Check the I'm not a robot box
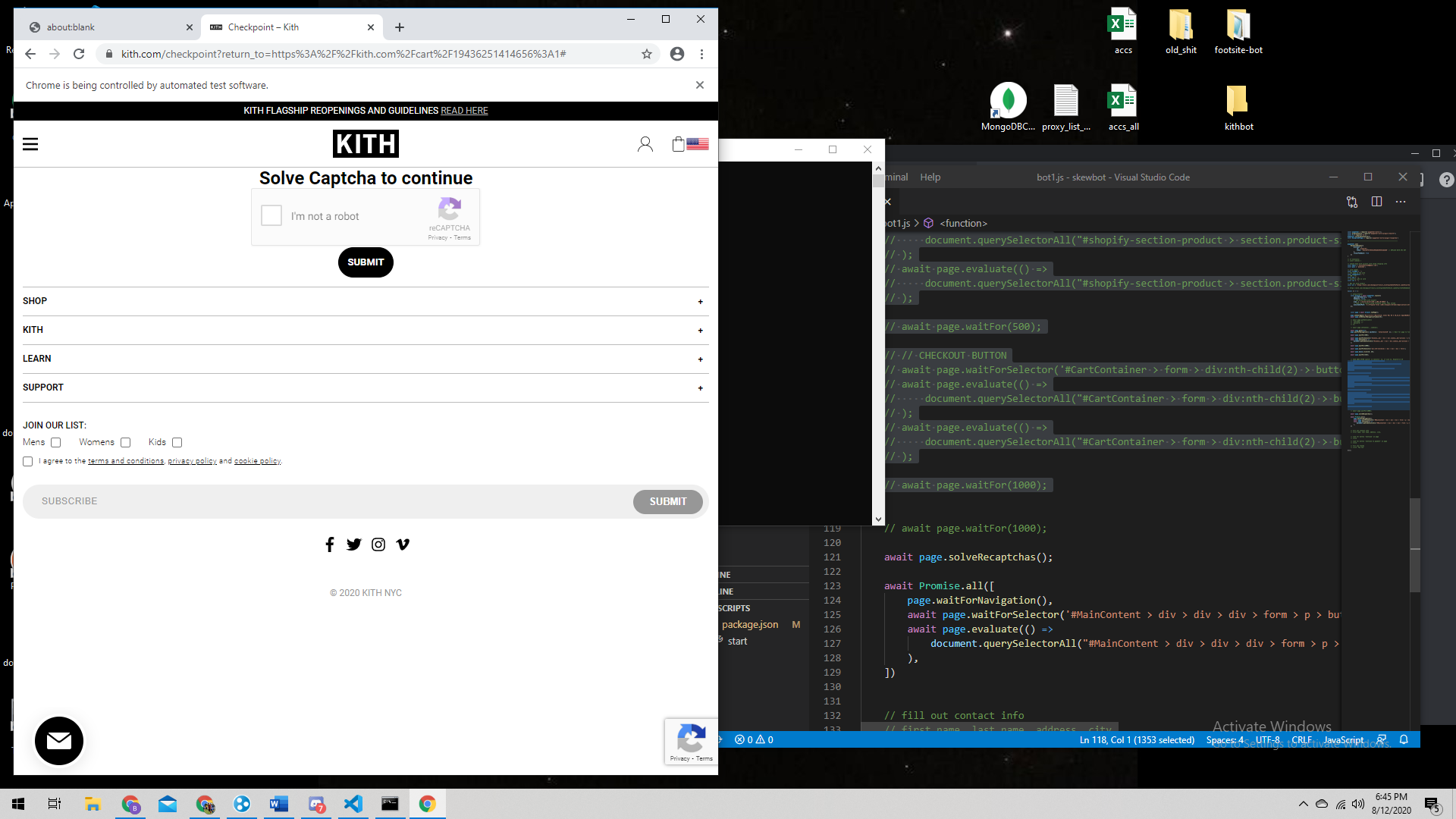Image resolution: width=1456 pixels, height=819 pixels. click(271, 215)
